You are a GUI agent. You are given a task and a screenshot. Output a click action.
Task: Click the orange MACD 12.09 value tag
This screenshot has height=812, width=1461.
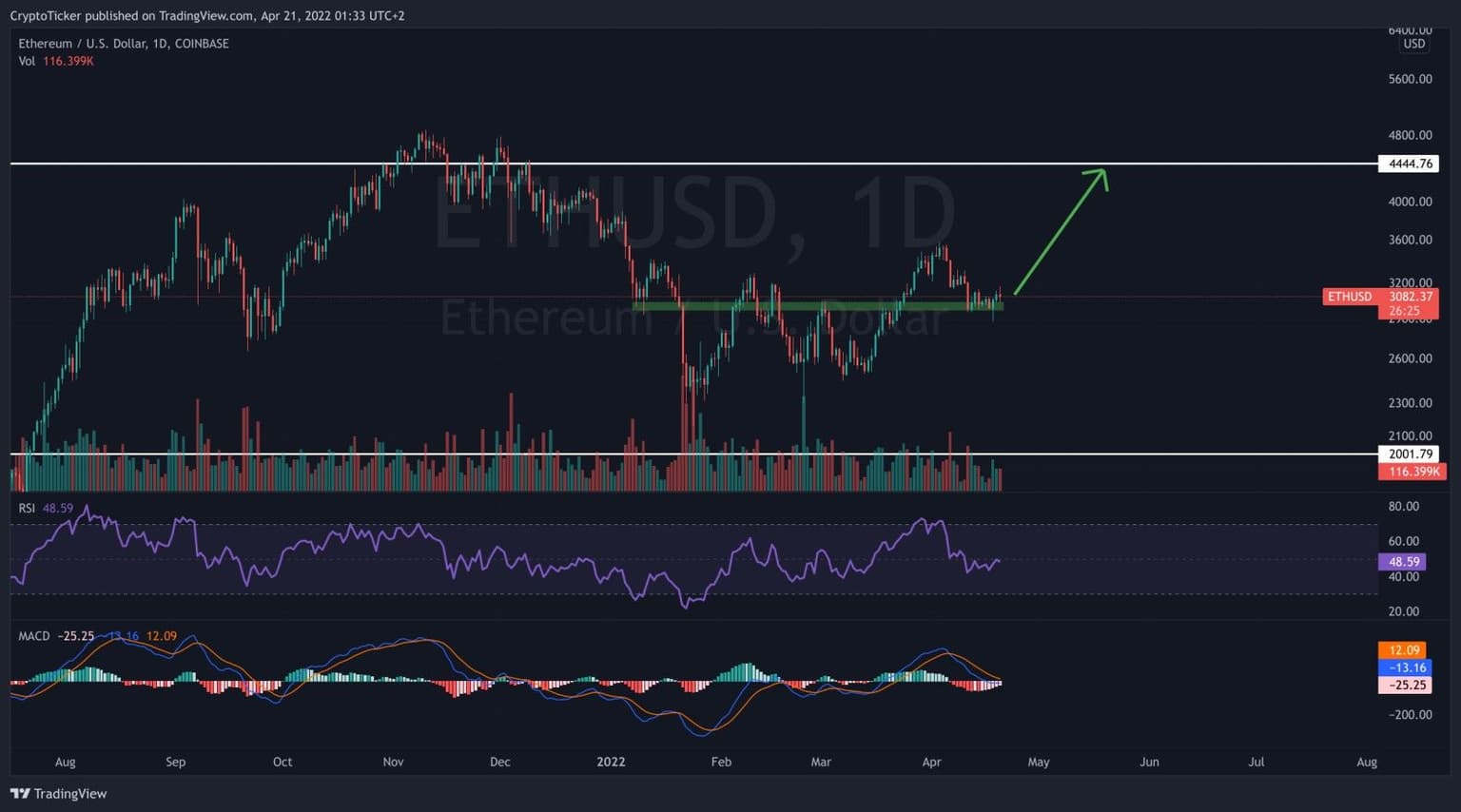point(1403,650)
